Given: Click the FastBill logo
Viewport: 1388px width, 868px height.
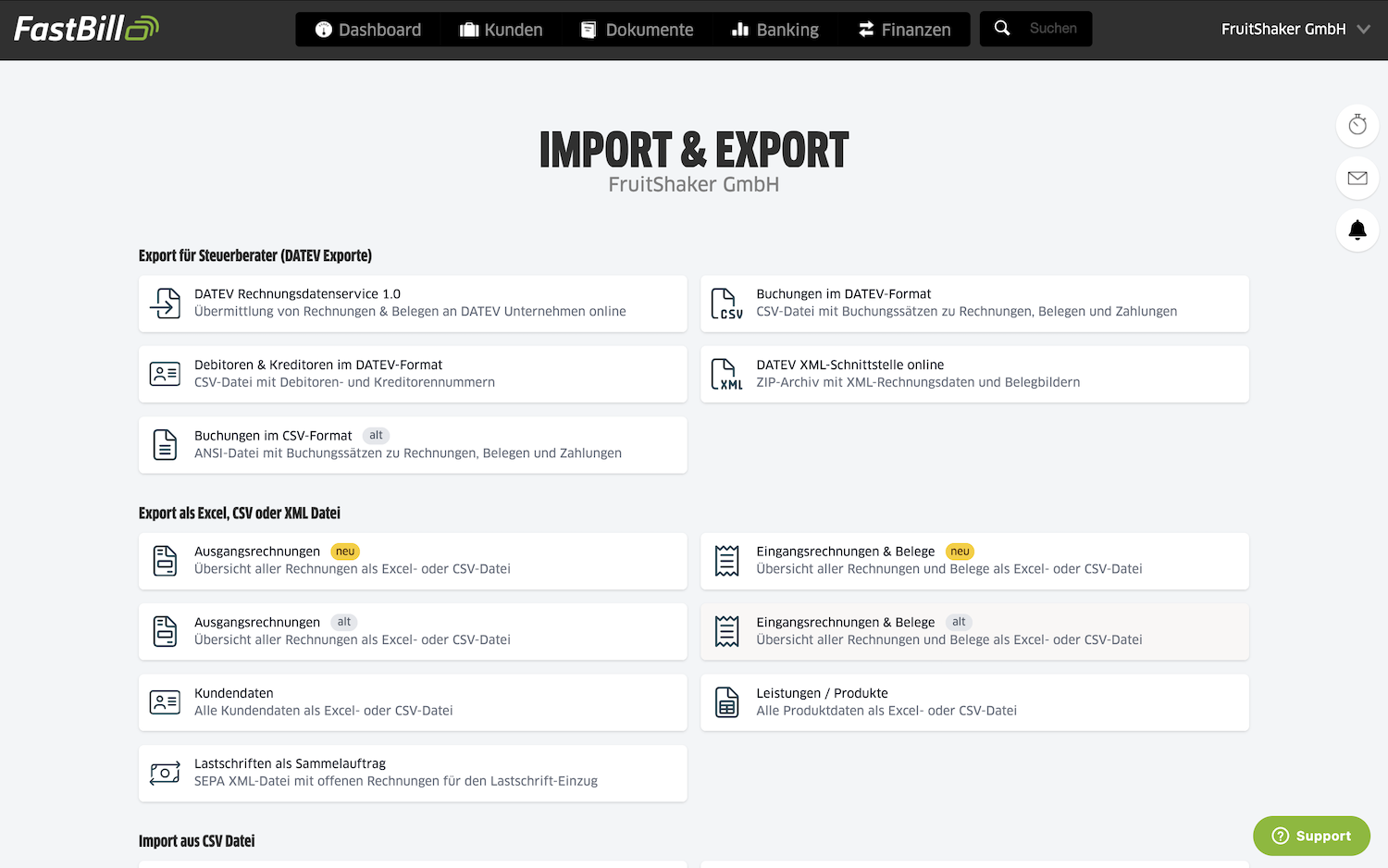Looking at the screenshot, I should click(85, 28).
